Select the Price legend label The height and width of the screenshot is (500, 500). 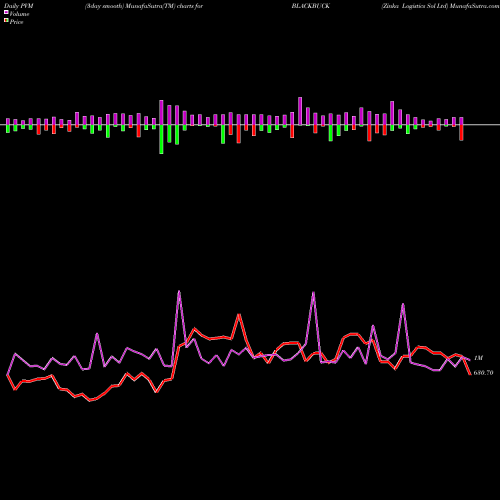[16, 22]
